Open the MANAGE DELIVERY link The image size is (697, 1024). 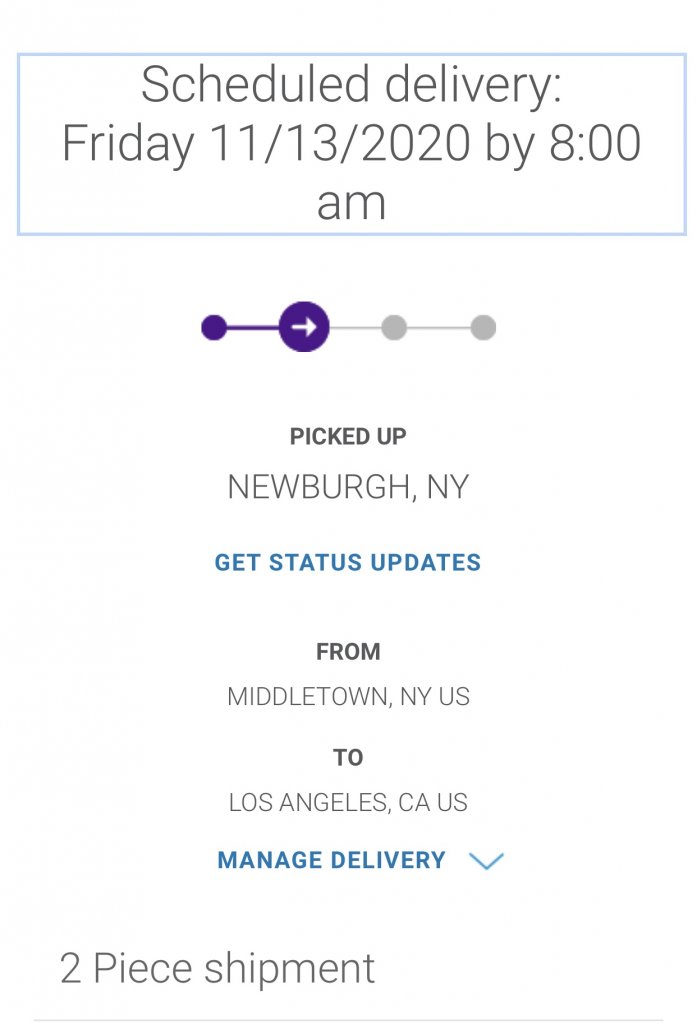coord(331,860)
